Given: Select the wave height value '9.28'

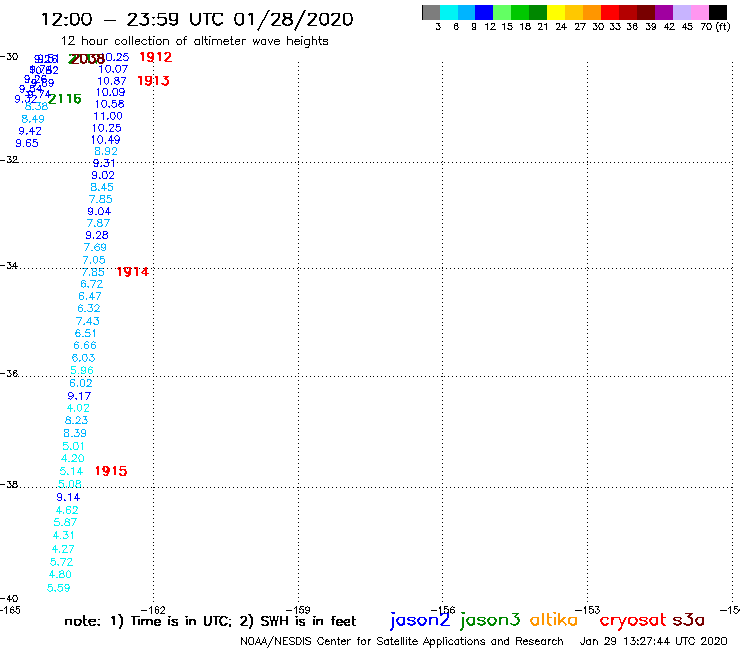Looking at the screenshot, I should [97, 235].
